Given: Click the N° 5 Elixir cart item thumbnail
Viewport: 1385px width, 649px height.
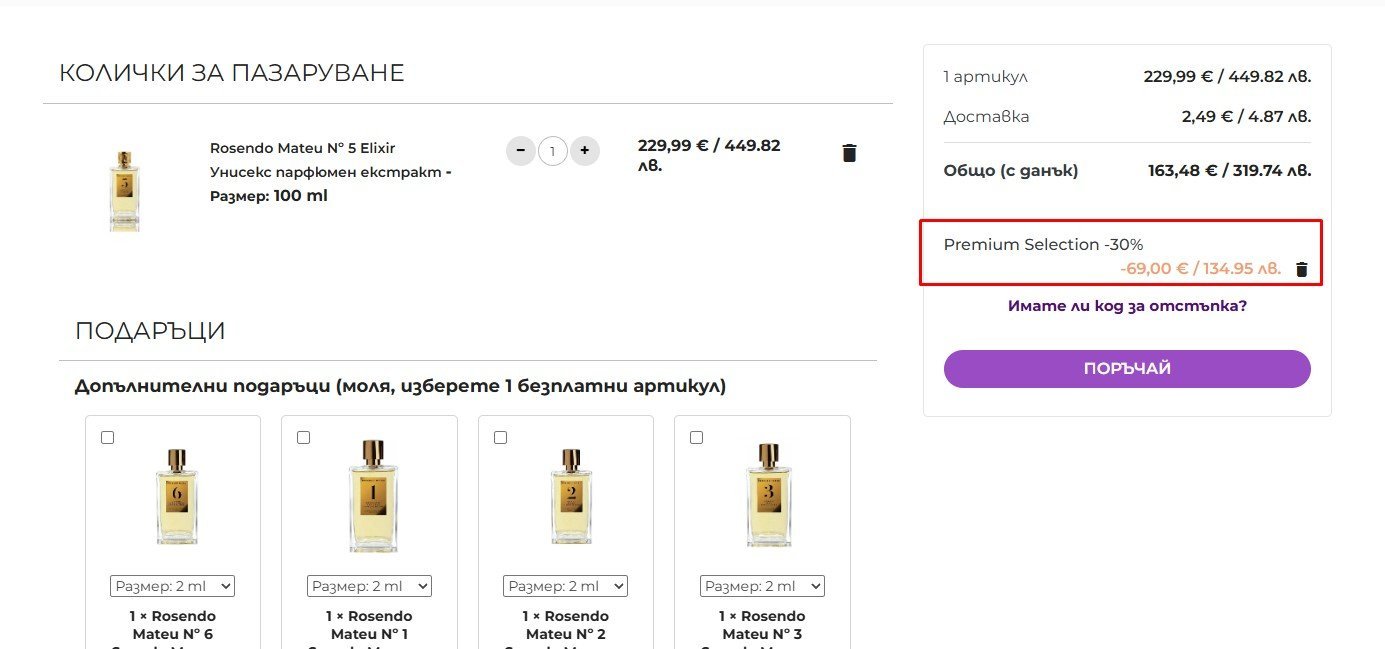Looking at the screenshot, I should (x=125, y=190).
